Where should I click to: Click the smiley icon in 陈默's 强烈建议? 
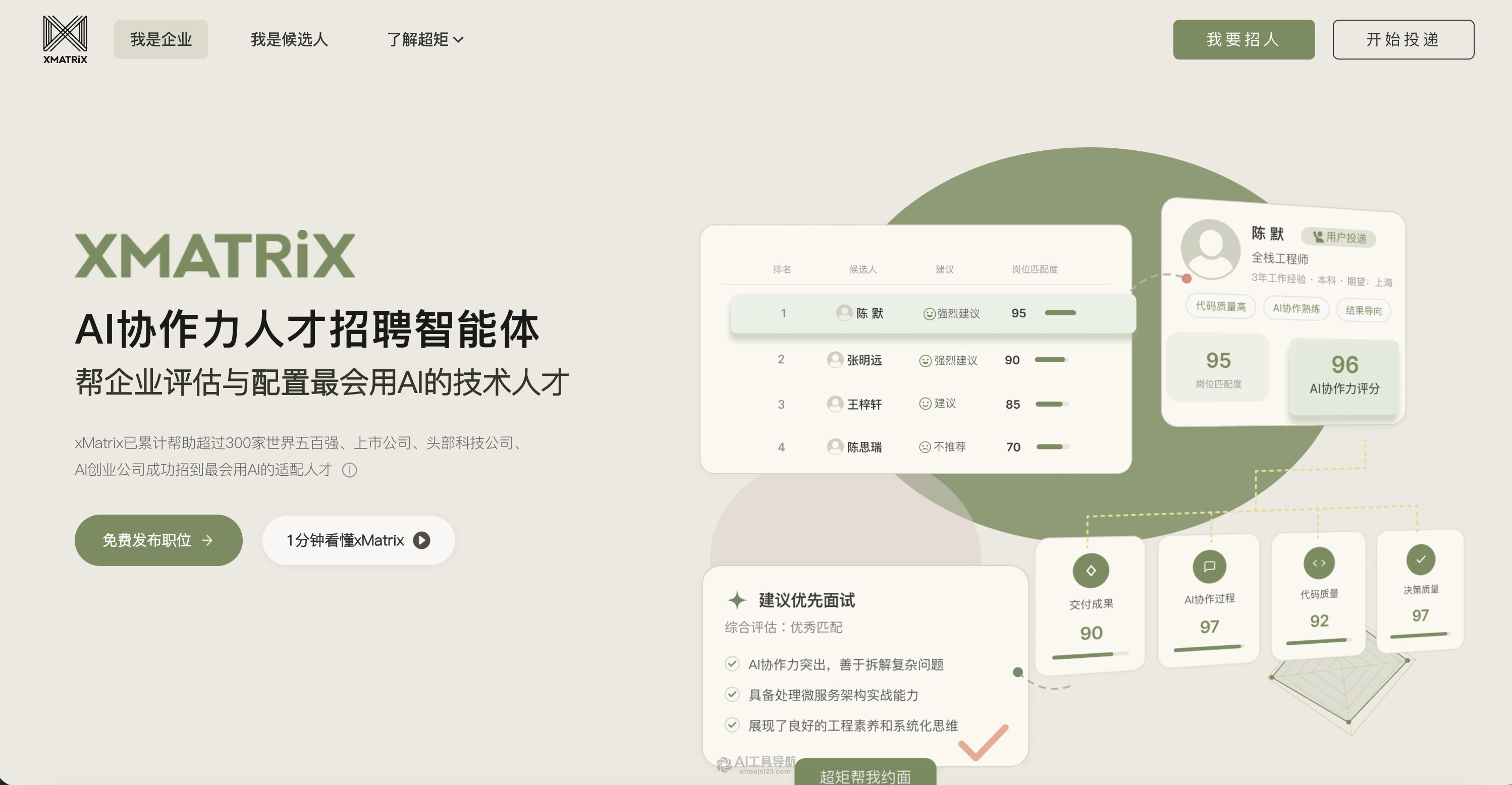[929, 314]
